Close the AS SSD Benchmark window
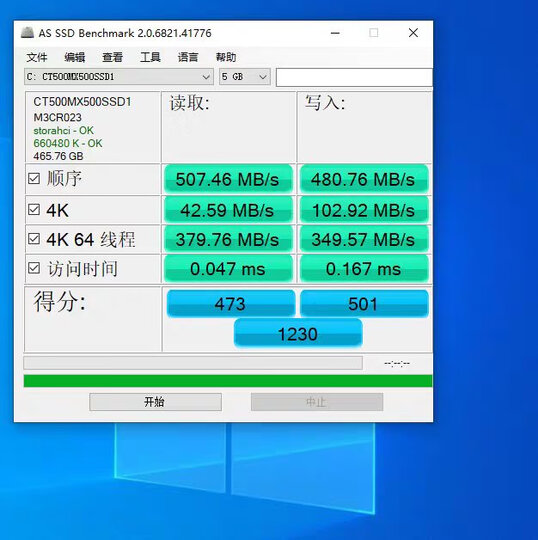The height and width of the screenshot is (540, 538). [413, 33]
